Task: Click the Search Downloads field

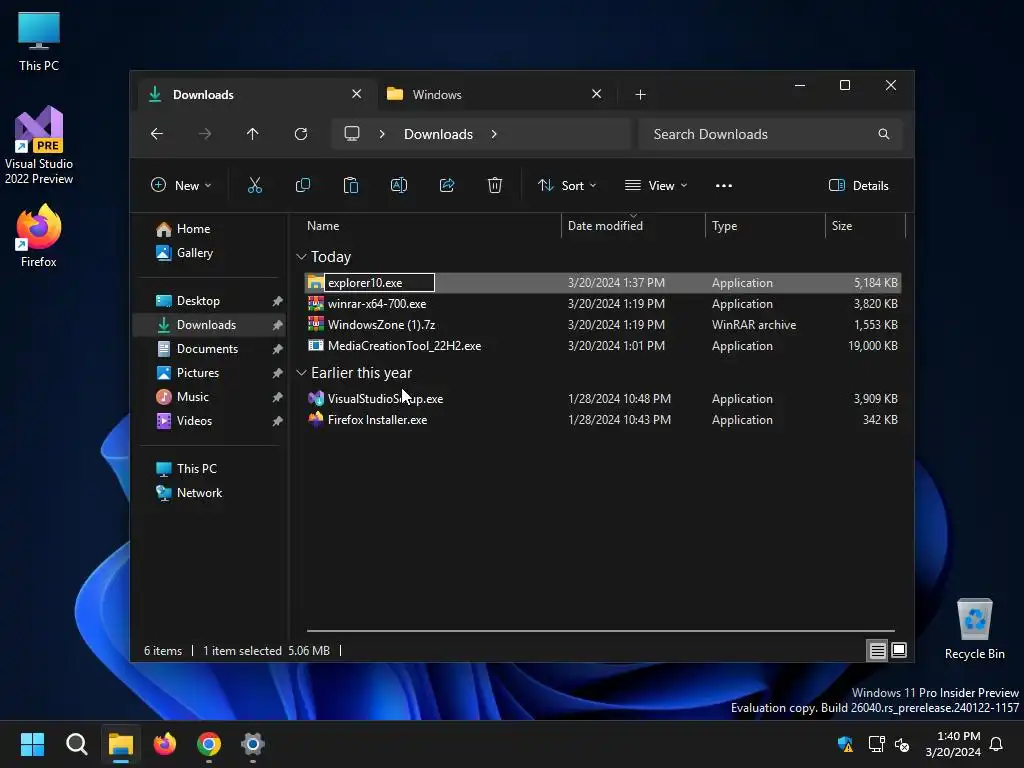Action: [771, 134]
